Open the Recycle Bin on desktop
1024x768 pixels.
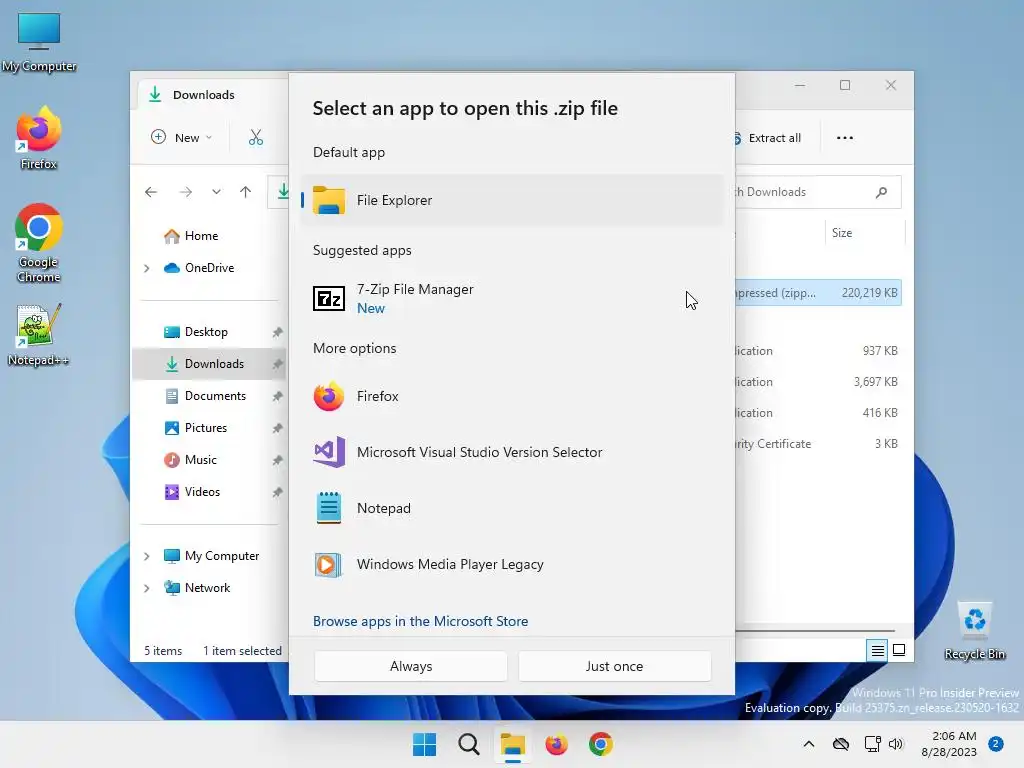tap(974, 631)
